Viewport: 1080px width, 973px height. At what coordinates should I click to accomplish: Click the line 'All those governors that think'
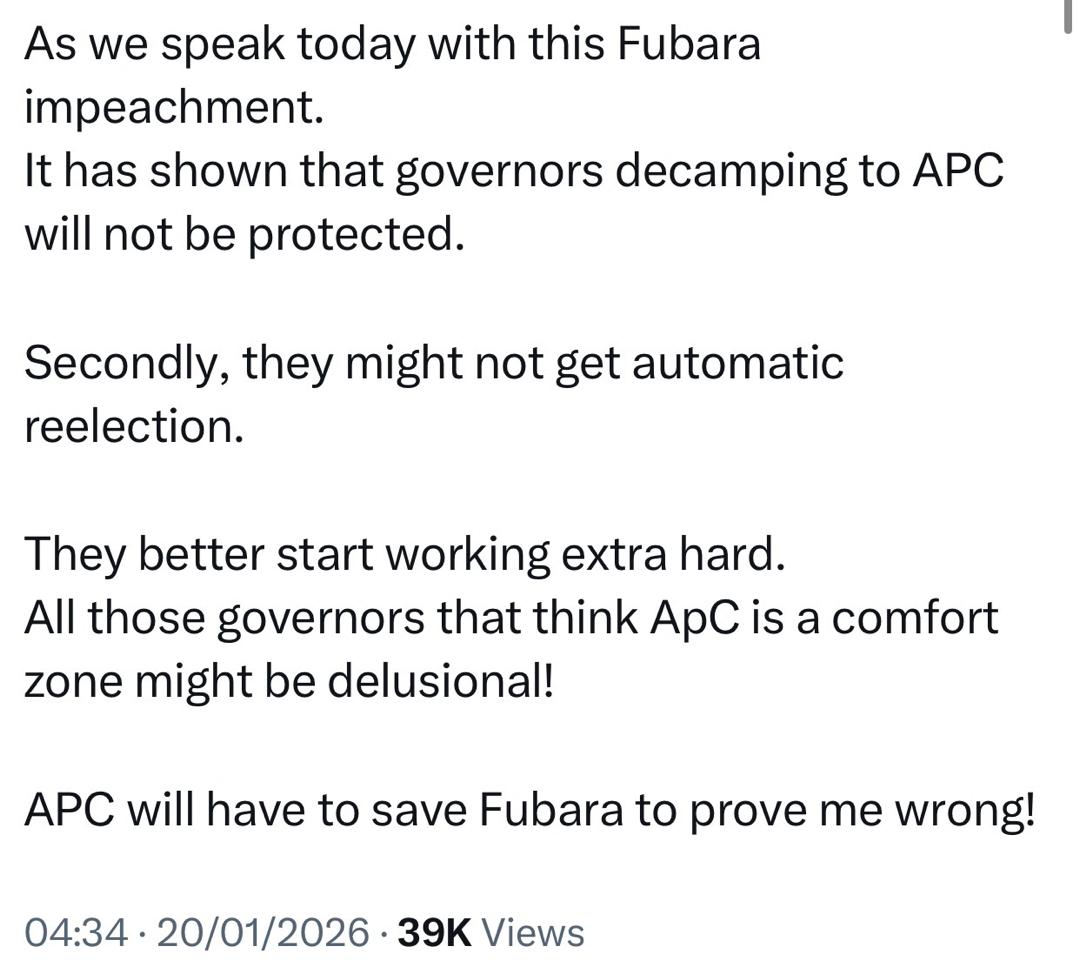tap(510, 618)
